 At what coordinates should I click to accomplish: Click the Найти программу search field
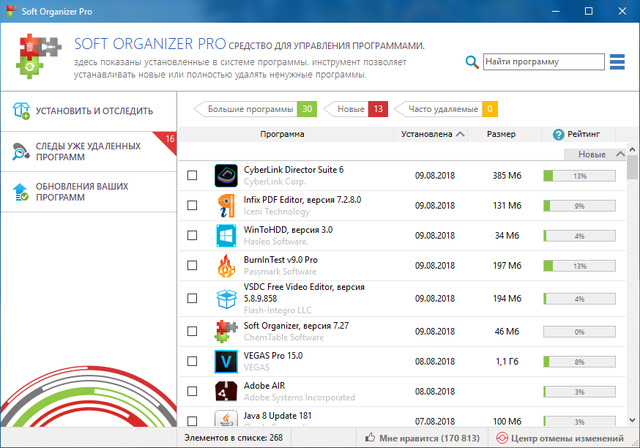tap(542, 62)
